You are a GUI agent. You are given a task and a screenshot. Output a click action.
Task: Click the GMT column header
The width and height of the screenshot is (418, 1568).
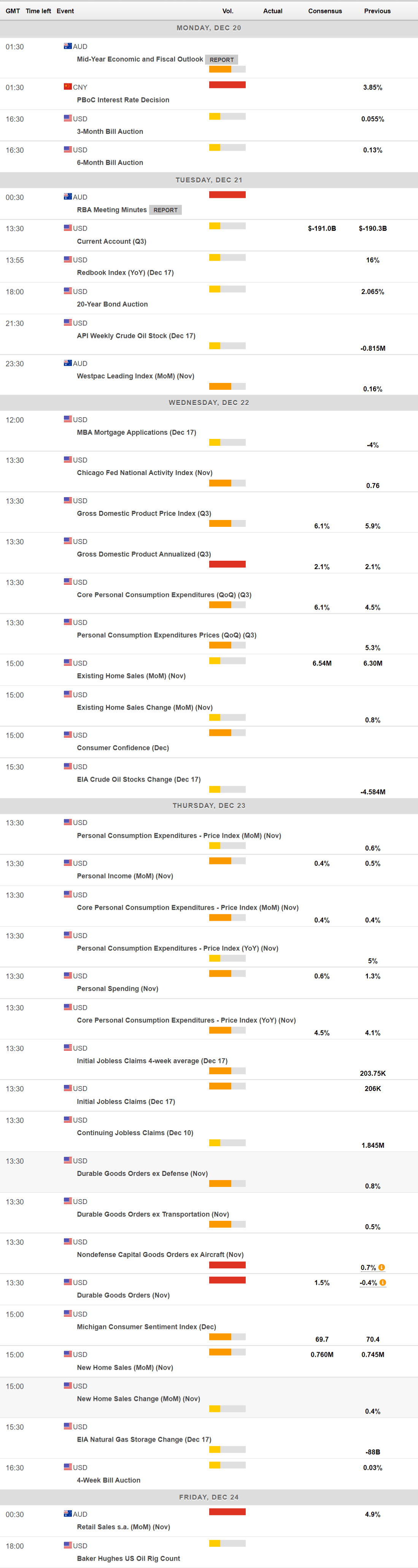tap(13, 11)
